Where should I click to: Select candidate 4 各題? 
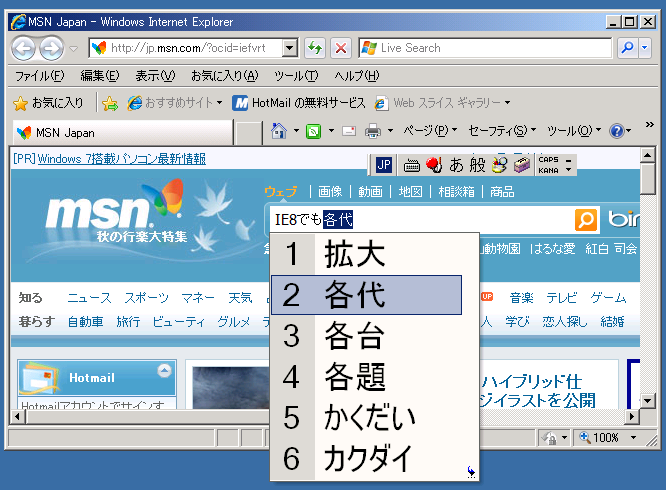(366, 377)
